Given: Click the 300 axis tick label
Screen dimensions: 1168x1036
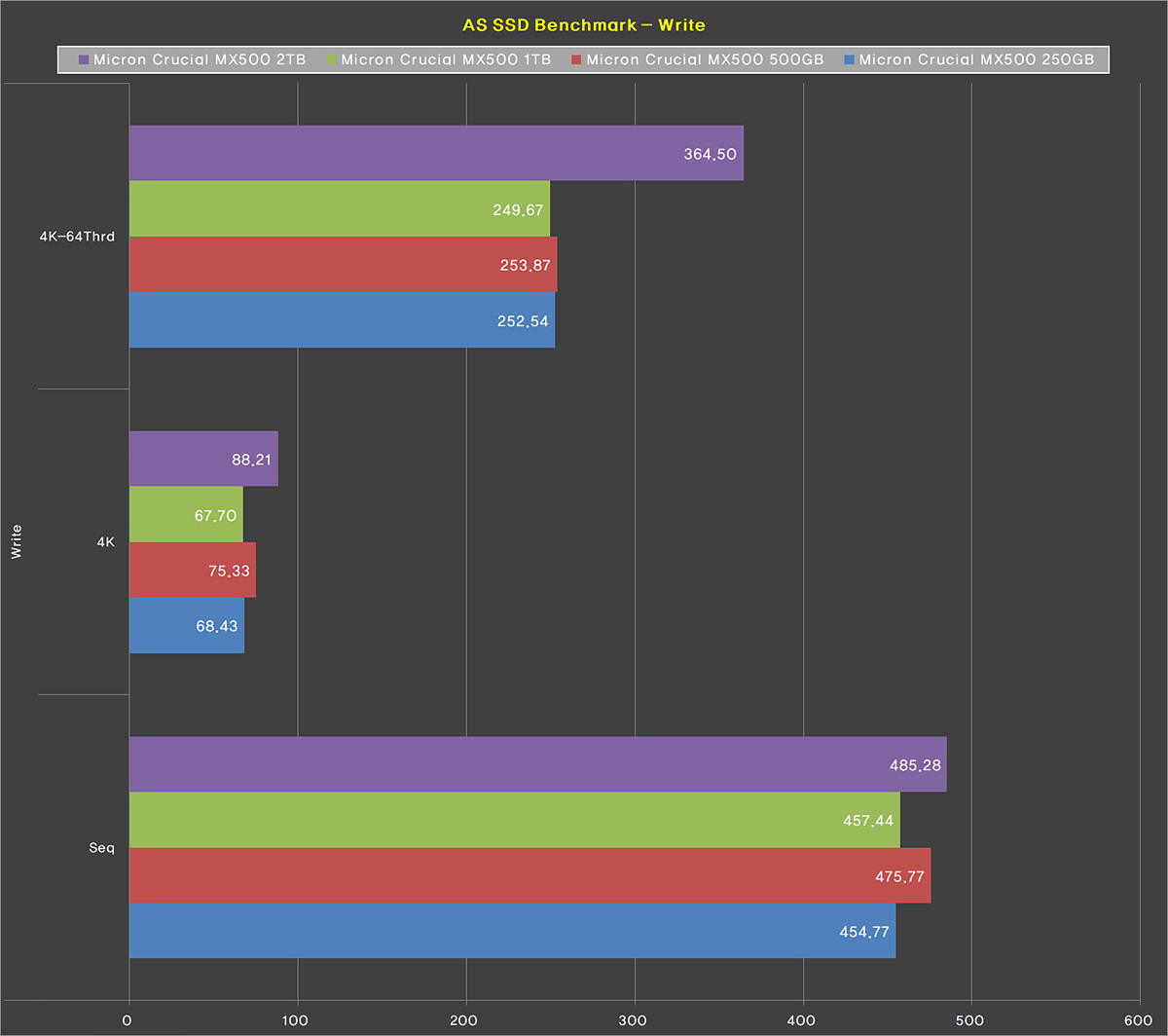Looking at the screenshot, I should pyautogui.click(x=634, y=1020).
